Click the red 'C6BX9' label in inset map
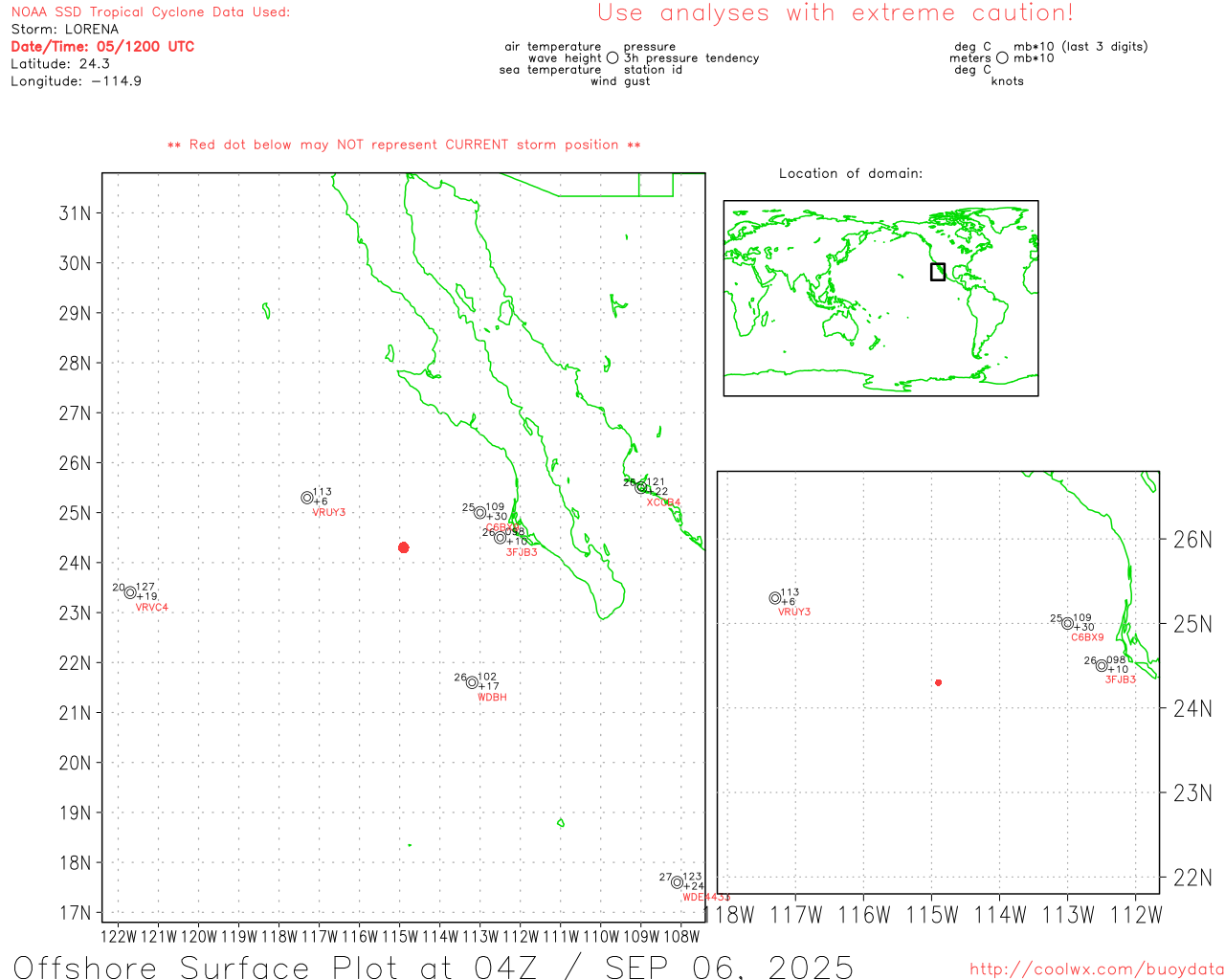 pos(1087,637)
